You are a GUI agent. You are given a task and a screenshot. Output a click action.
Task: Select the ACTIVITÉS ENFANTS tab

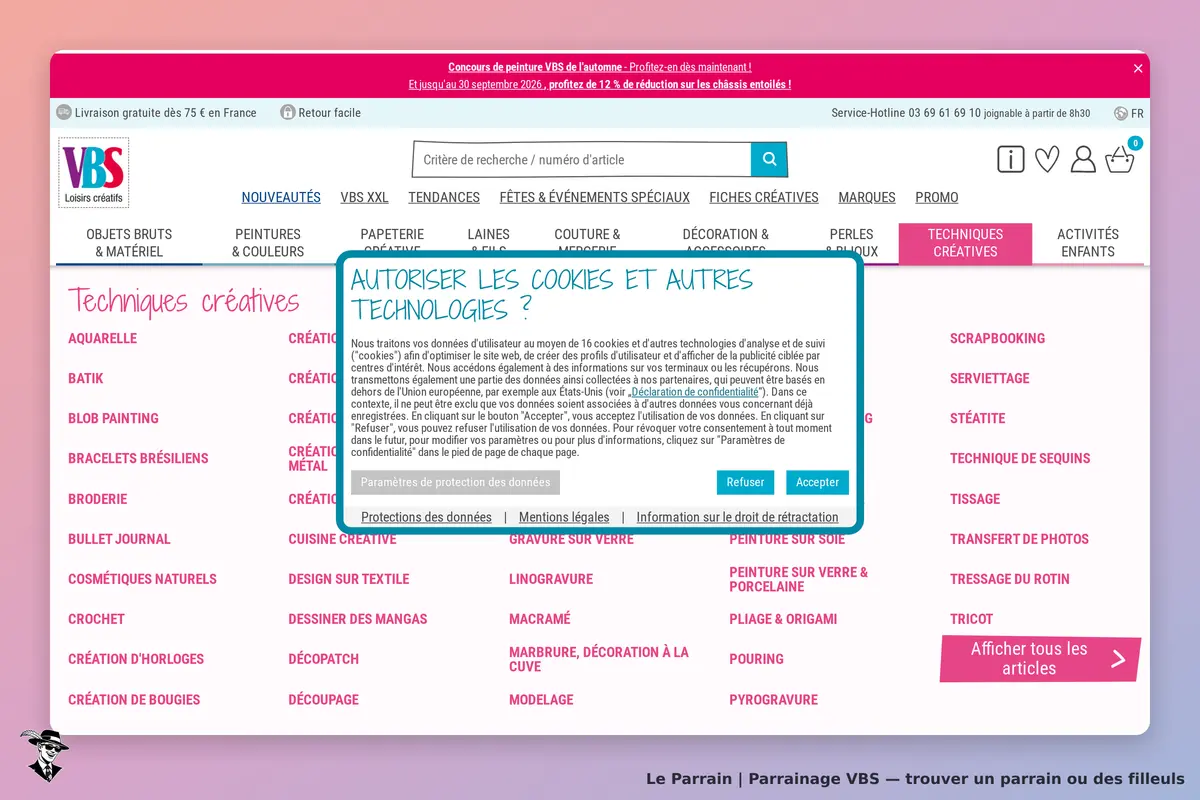[1088, 243]
